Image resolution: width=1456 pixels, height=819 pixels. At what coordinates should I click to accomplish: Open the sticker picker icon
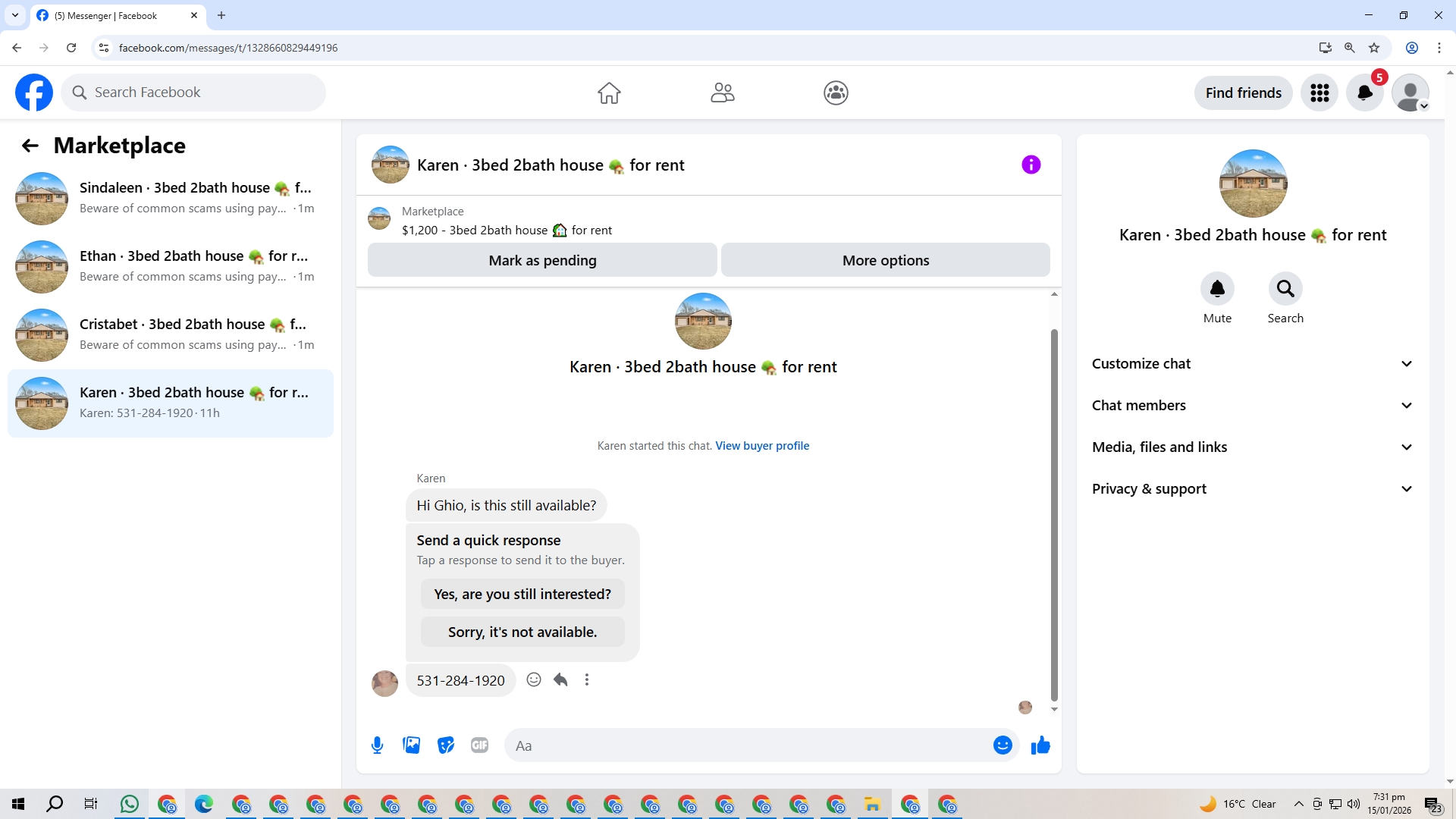point(446,745)
